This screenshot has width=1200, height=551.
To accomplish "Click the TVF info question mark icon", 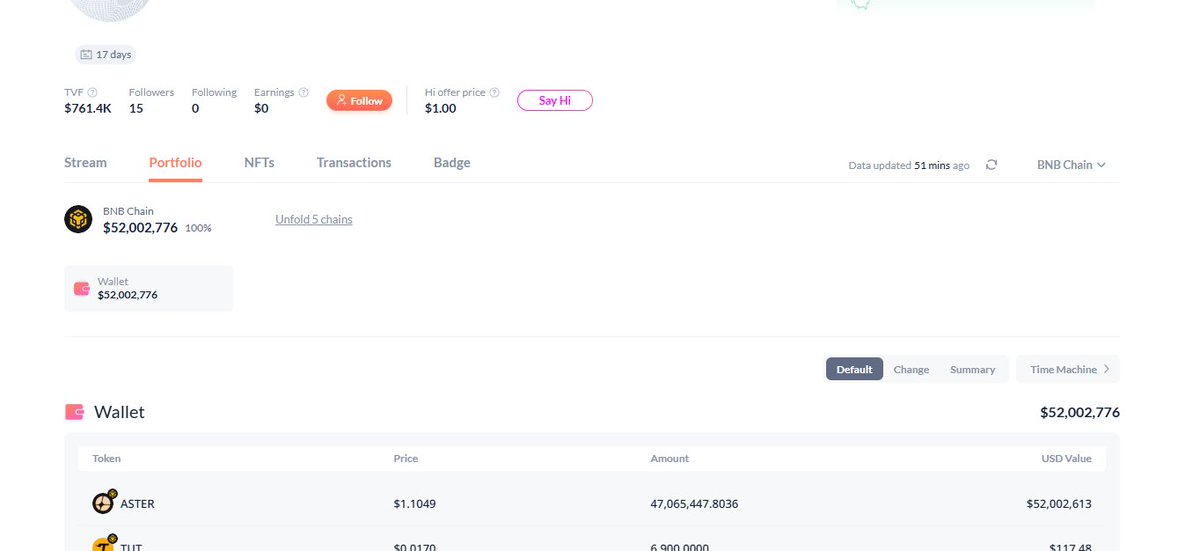I will [92, 92].
